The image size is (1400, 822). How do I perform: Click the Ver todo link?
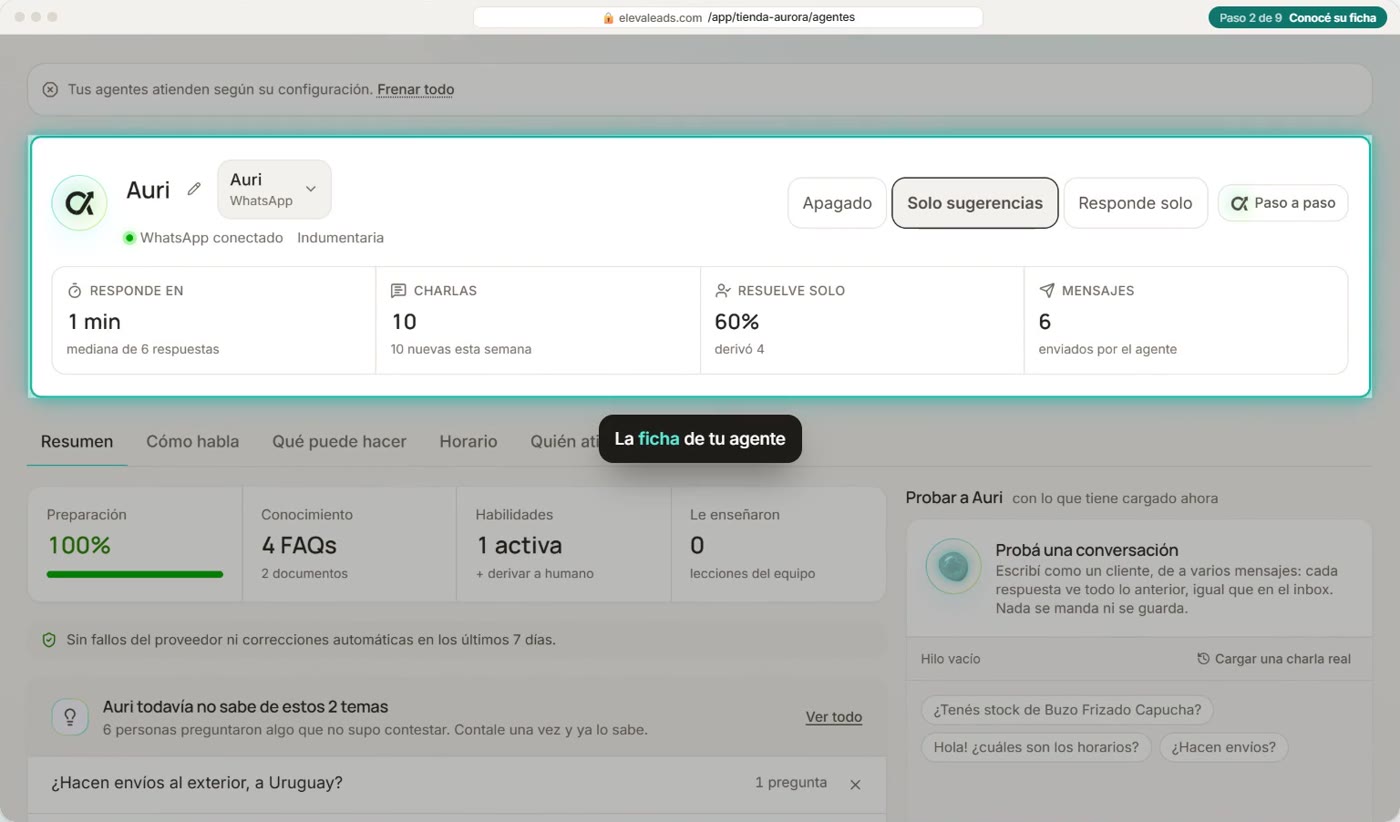pyautogui.click(x=834, y=717)
